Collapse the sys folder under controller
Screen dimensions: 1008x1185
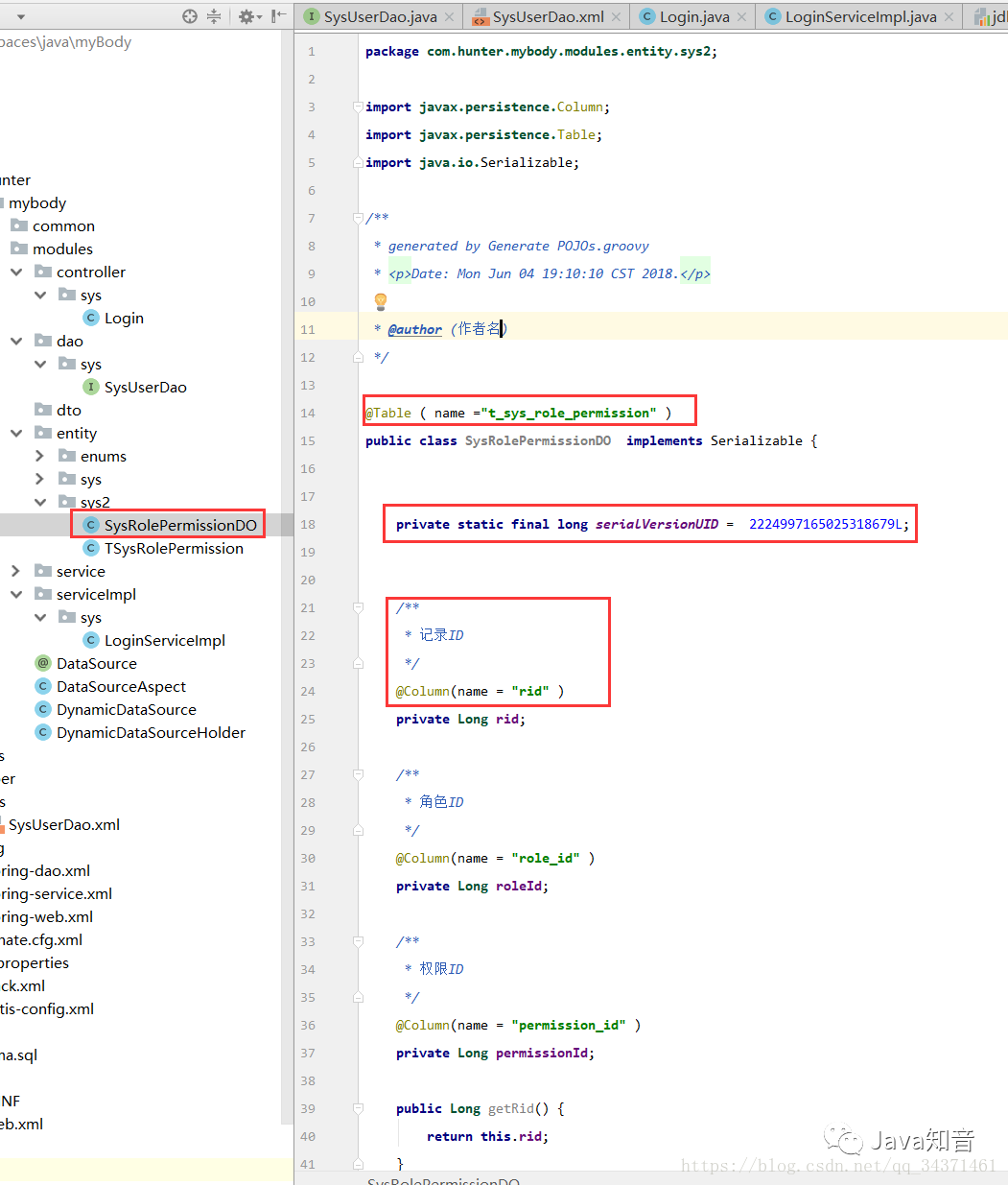(x=40, y=296)
